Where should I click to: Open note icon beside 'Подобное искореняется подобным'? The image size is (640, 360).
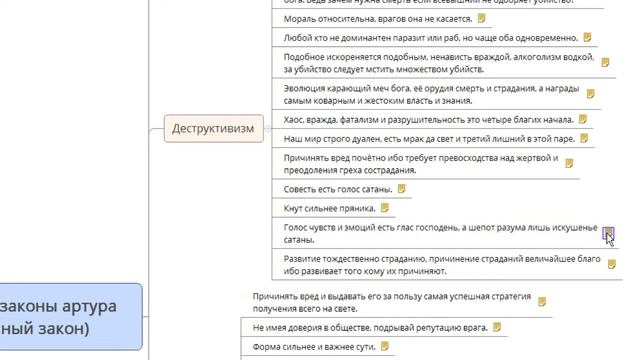tap(605, 62)
